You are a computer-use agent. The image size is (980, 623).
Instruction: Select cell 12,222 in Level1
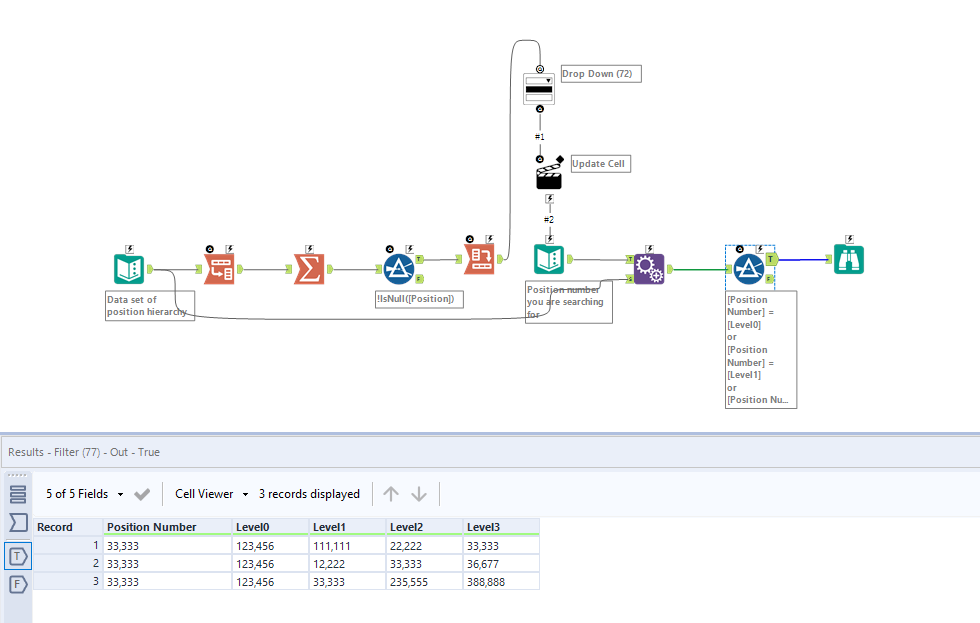pyautogui.click(x=348, y=564)
